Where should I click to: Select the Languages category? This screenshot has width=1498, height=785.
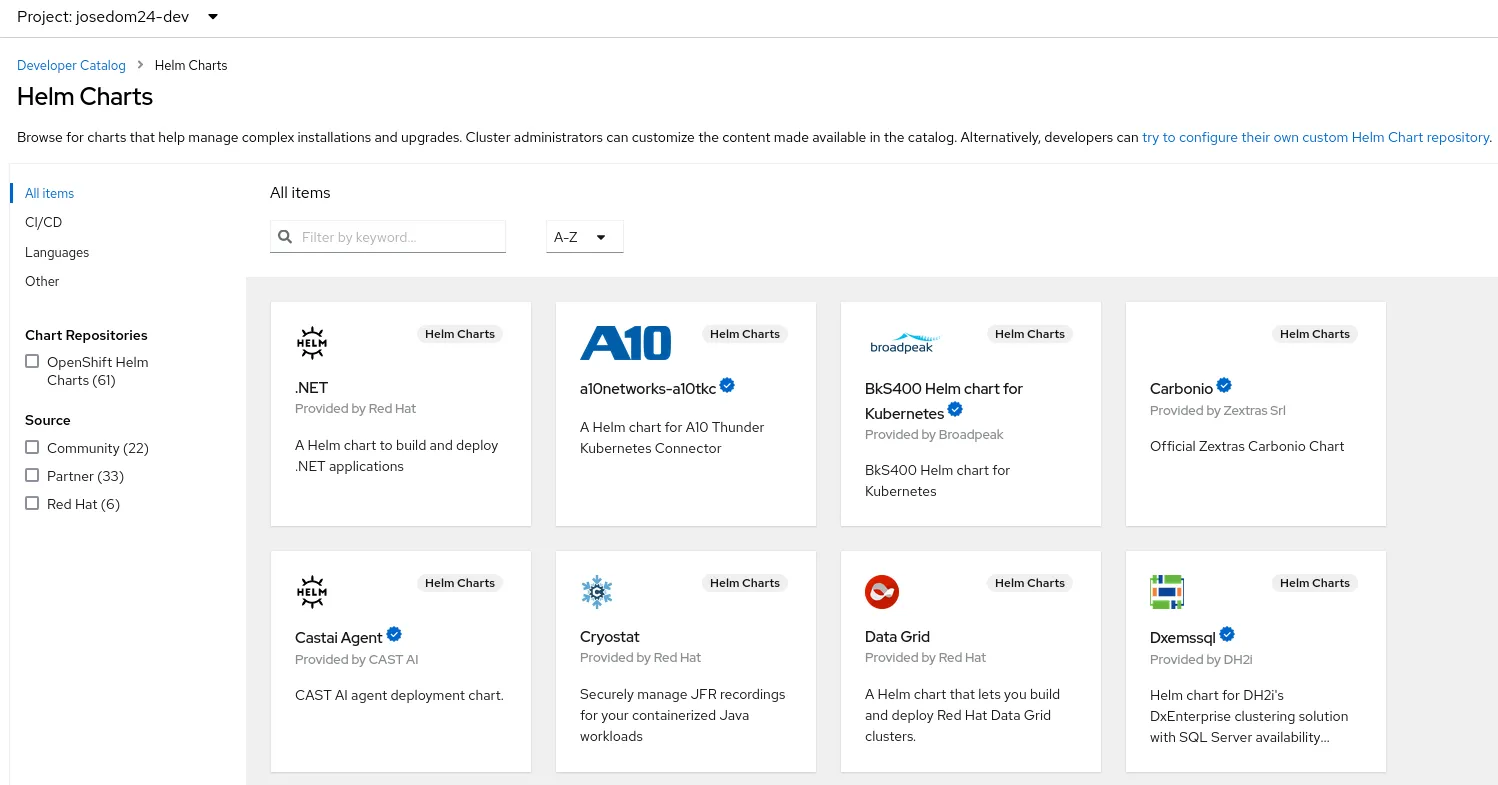[x=57, y=252]
